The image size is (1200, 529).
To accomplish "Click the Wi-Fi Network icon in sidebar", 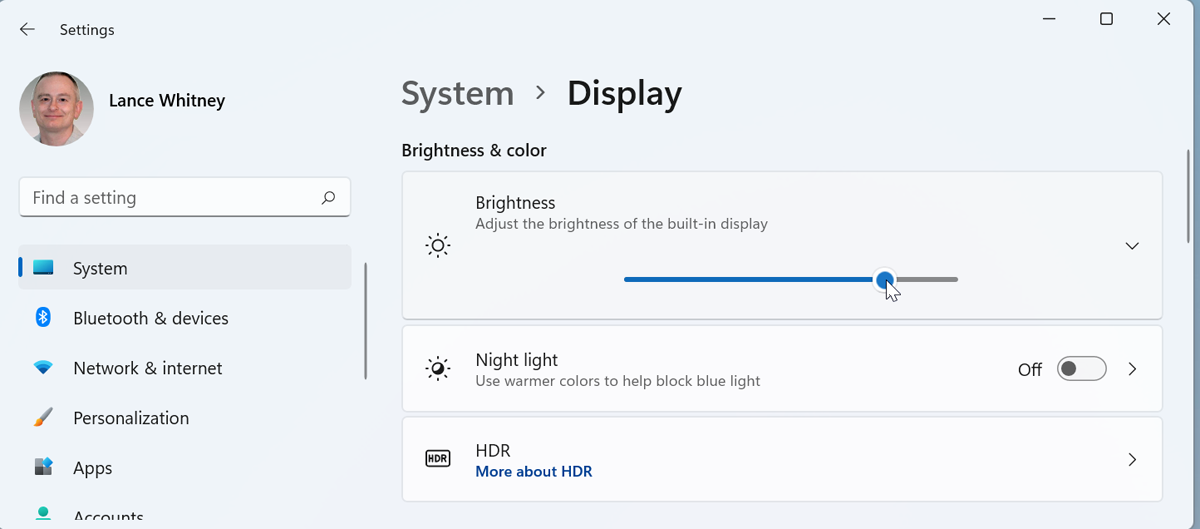I will pyautogui.click(x=43, y=368).
